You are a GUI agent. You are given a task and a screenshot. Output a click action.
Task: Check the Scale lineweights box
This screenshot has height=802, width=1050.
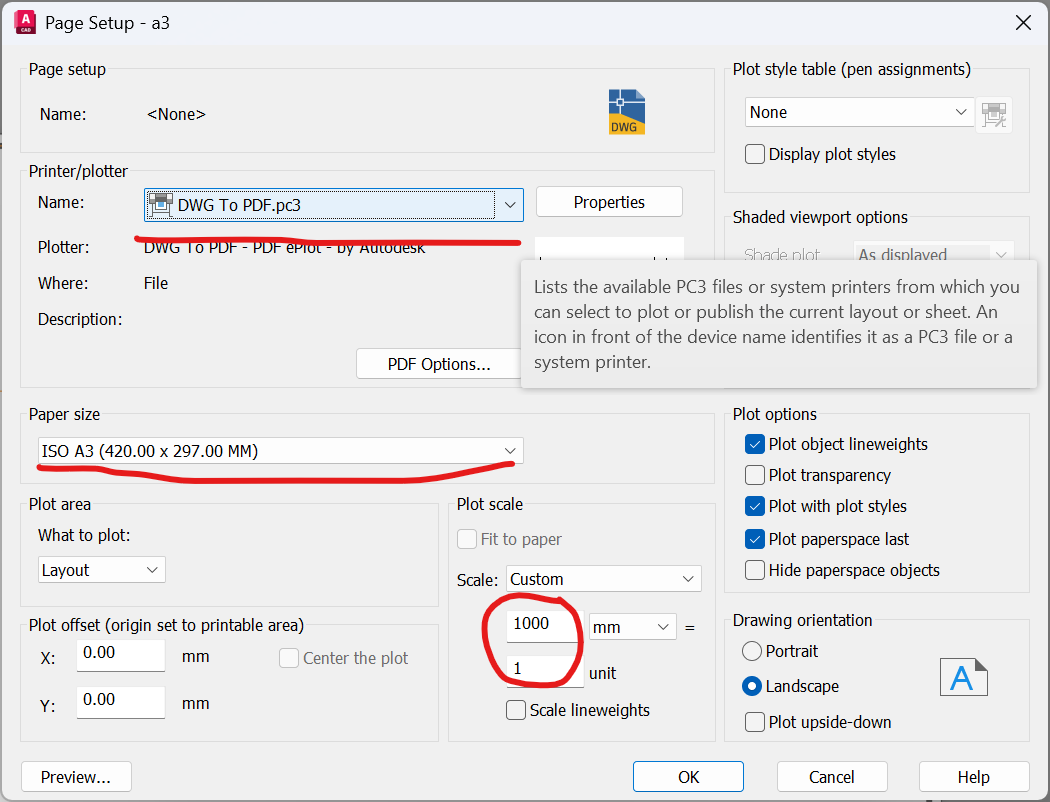click(516, 710)
